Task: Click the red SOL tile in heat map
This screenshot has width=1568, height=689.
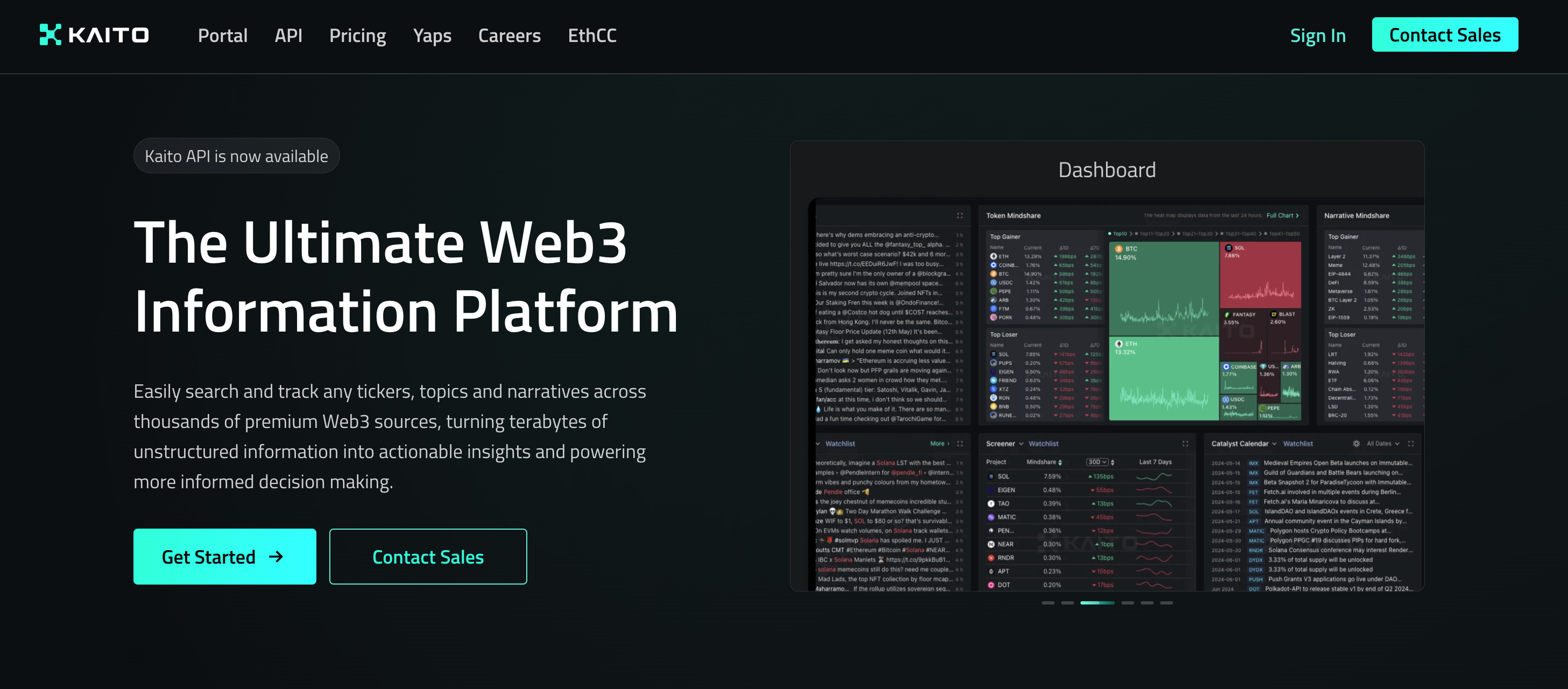Action: (1261, 275)
